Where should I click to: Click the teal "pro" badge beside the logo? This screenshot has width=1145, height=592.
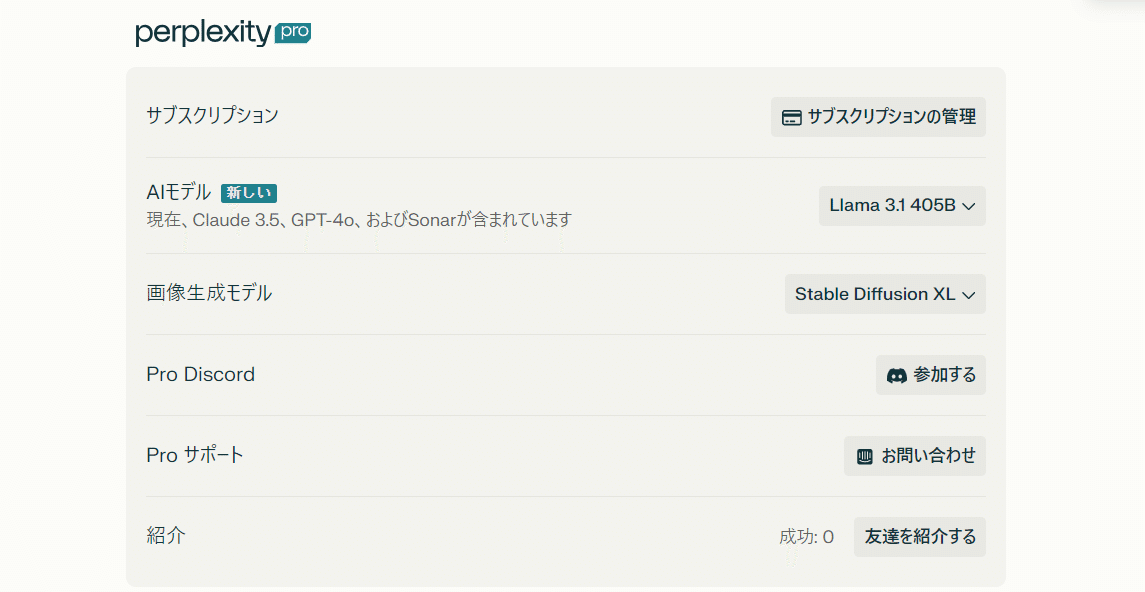[x=294, y=32]
